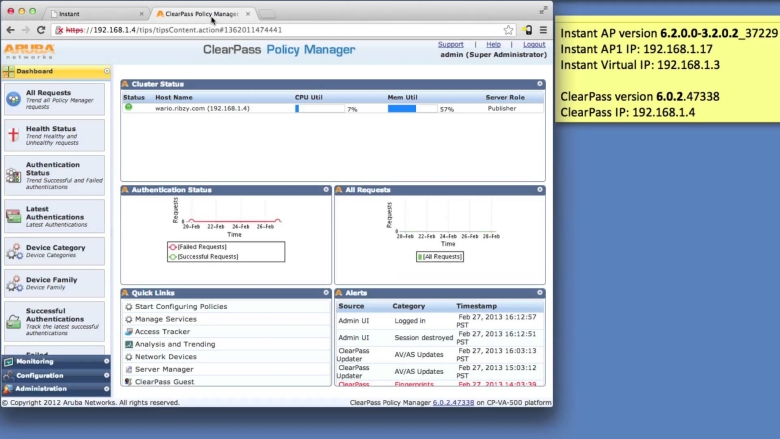Click the Access Tracker quick link icon
Viewport: 780px width, 439px height.
click(x=129, y=332)
